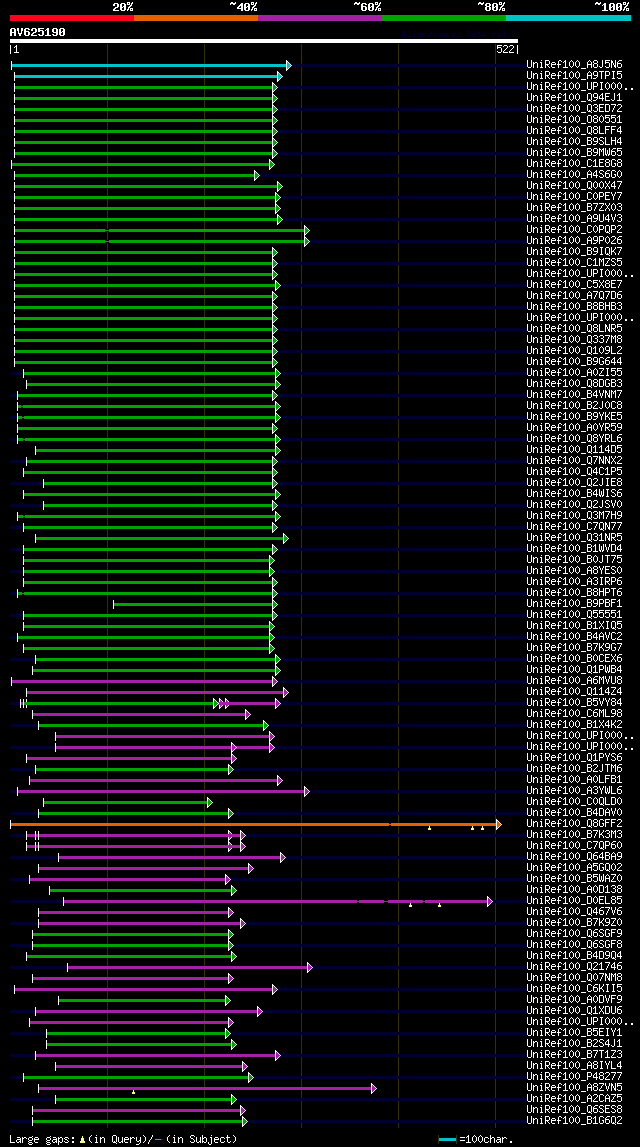The image size is (640, 1147).
Task: Select the UniRef100_A9P026 label
Action: point(574,240)
